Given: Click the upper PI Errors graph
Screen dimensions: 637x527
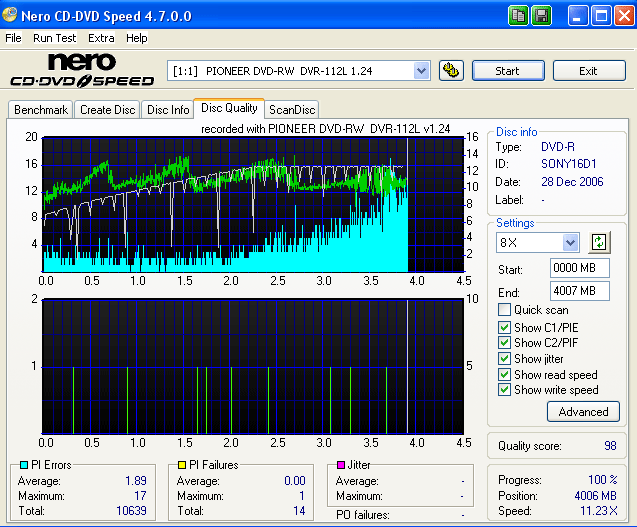Looking at the screenshot, I should tap(253, 204).
